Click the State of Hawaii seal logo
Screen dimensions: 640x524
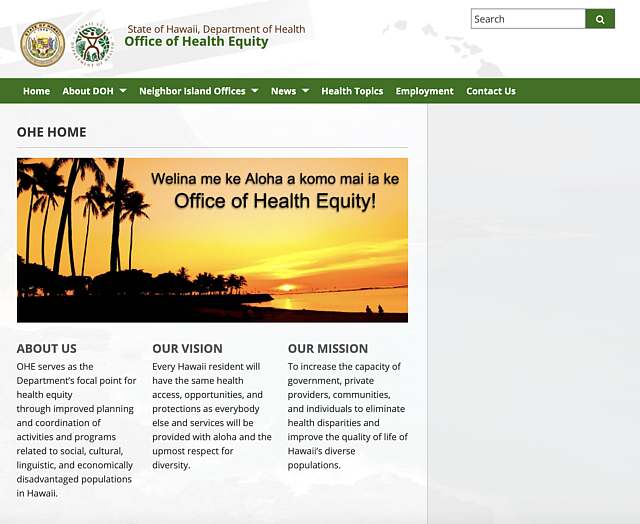pyautogui.click(x=43, y=44)
